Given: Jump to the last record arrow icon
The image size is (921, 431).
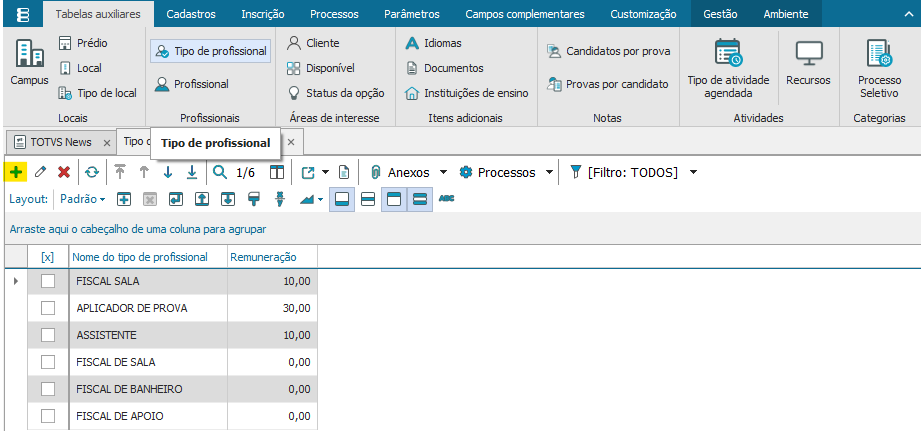Looking at the screenshot, I should 192,172.
